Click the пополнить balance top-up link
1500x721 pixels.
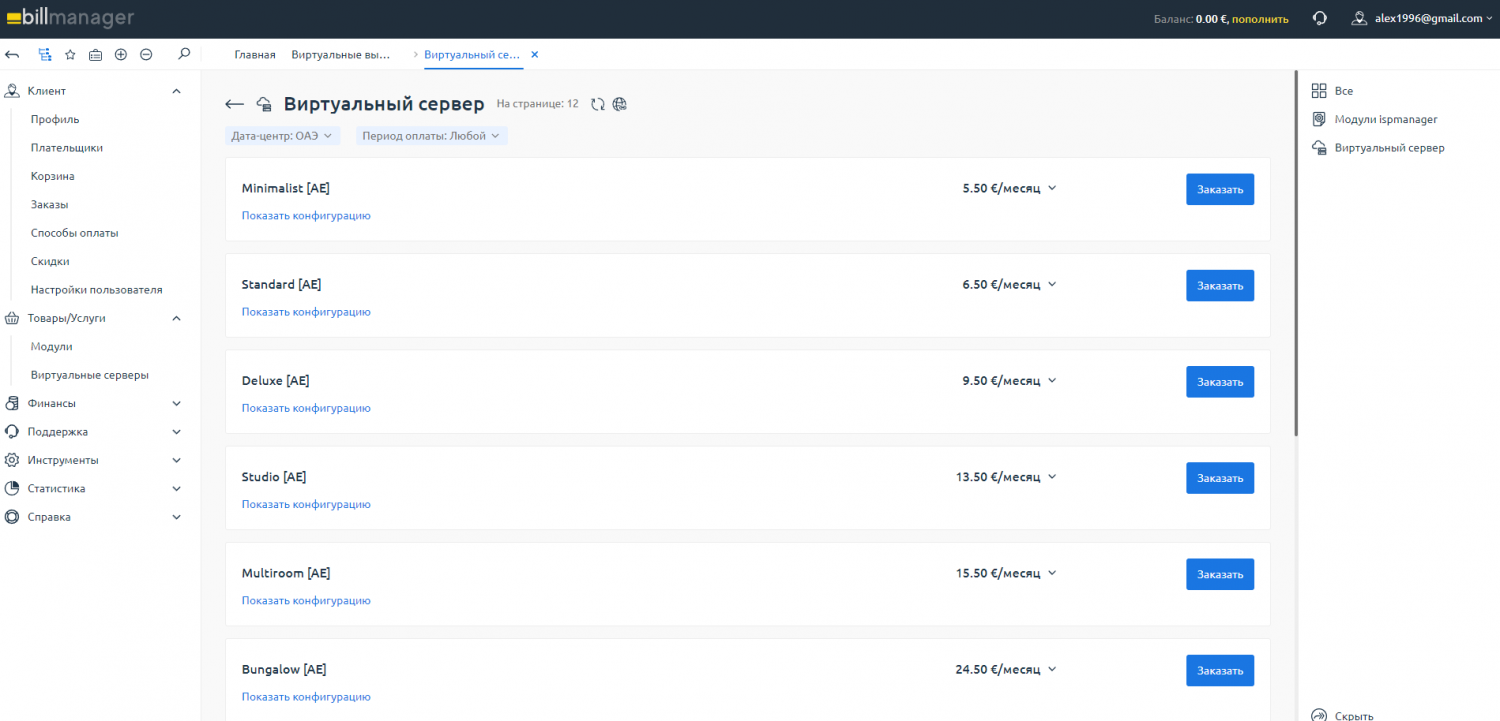1260,19
